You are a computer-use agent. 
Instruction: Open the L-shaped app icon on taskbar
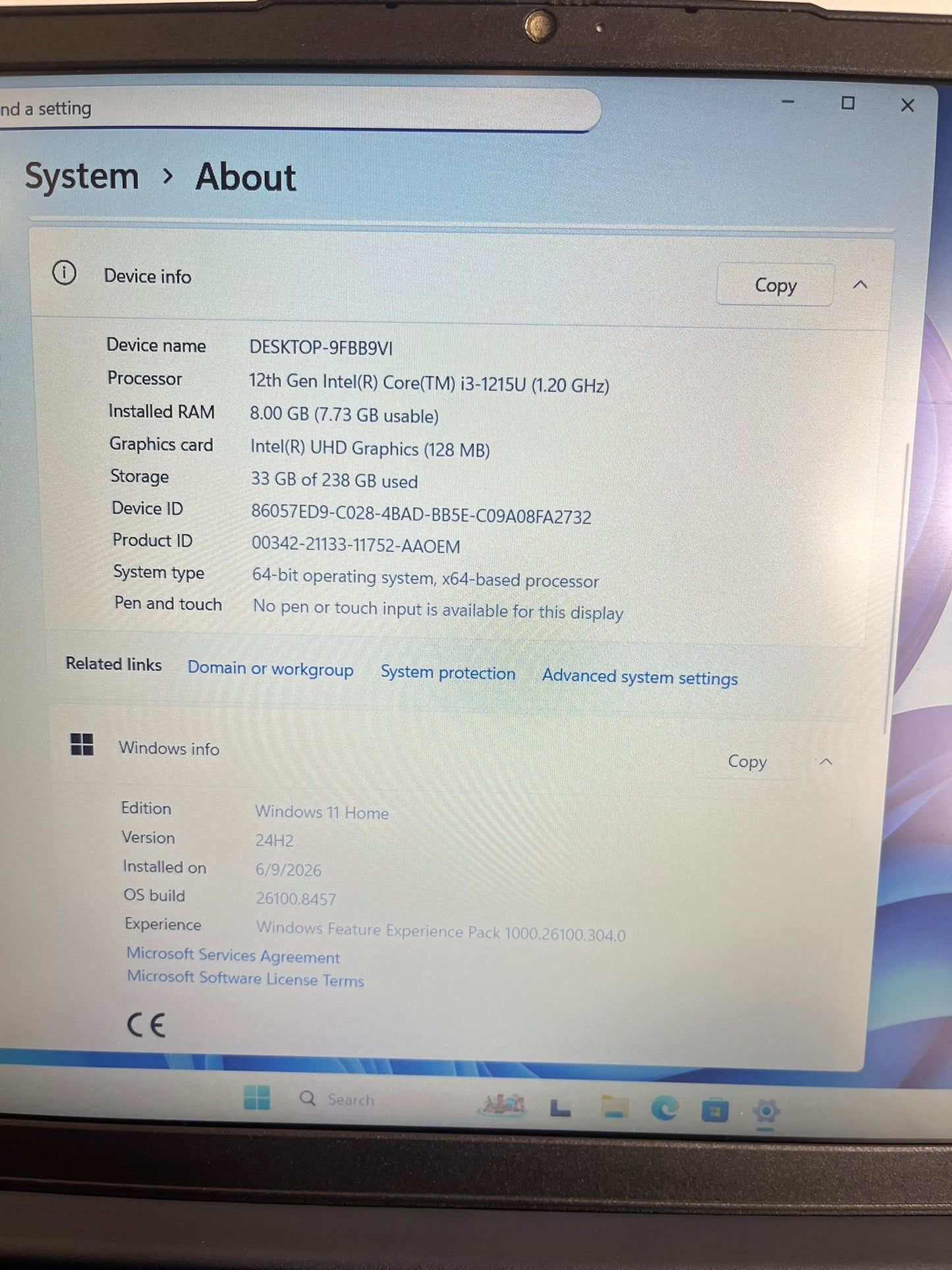560,1109
